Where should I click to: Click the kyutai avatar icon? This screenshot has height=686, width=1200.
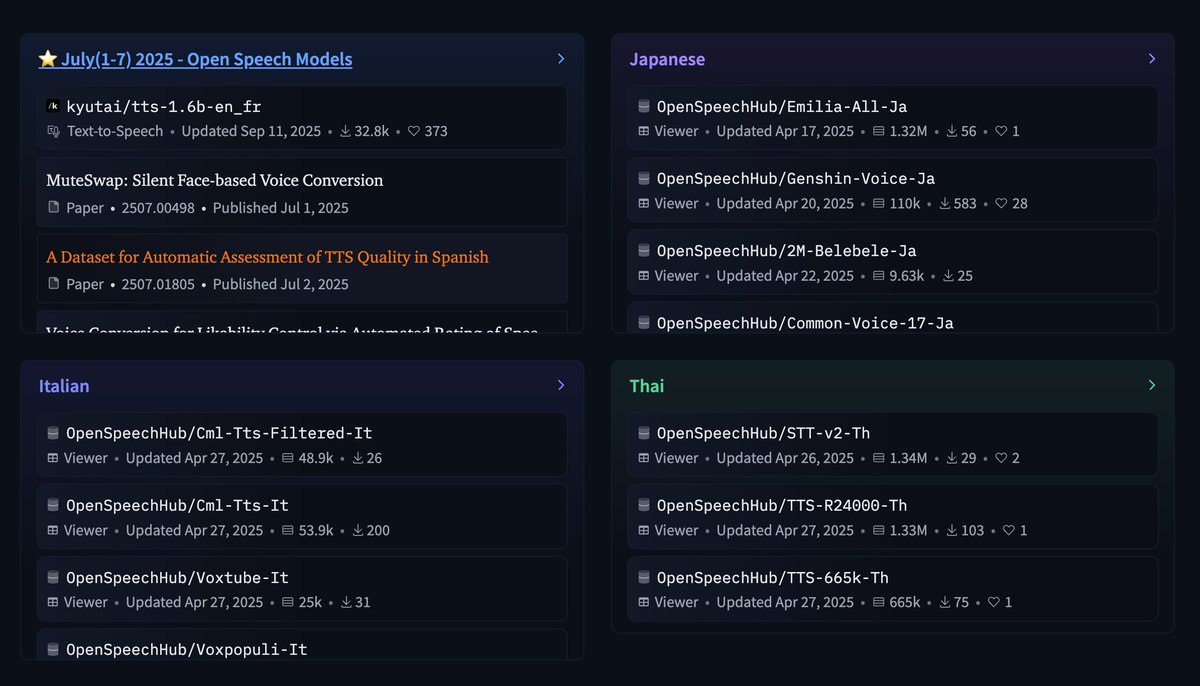tap(53, 106)
